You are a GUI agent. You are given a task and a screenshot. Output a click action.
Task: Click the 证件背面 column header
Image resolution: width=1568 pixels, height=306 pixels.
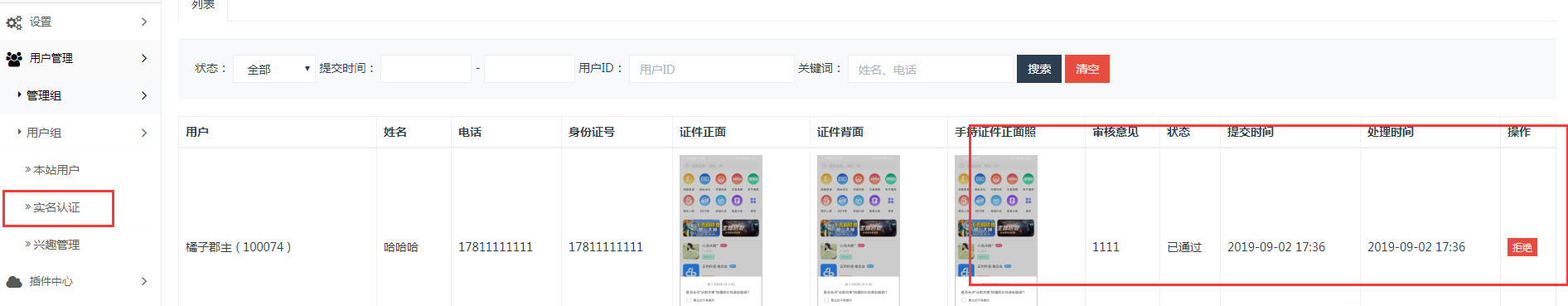840,132
